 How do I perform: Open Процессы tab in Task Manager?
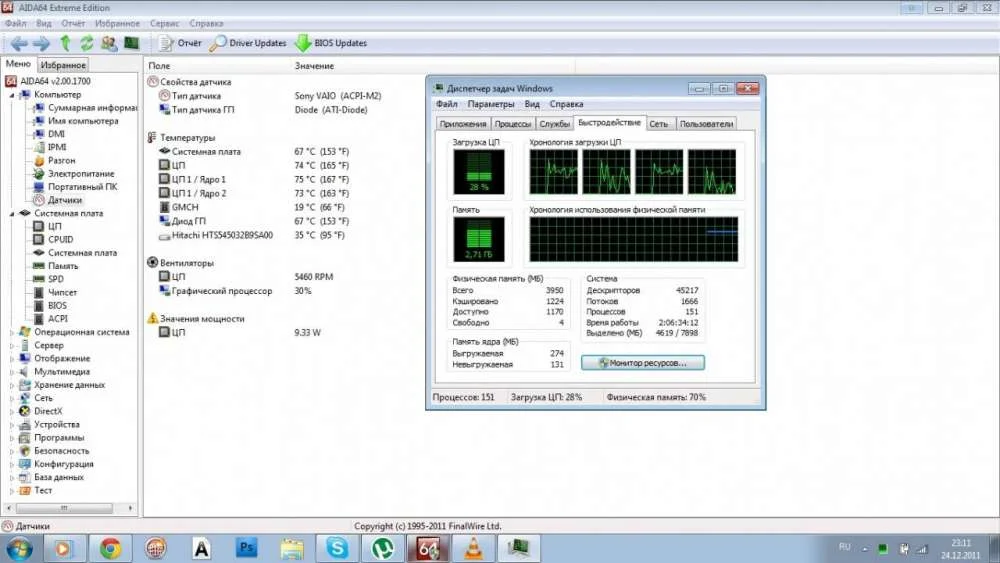click(x=513, y=124)
